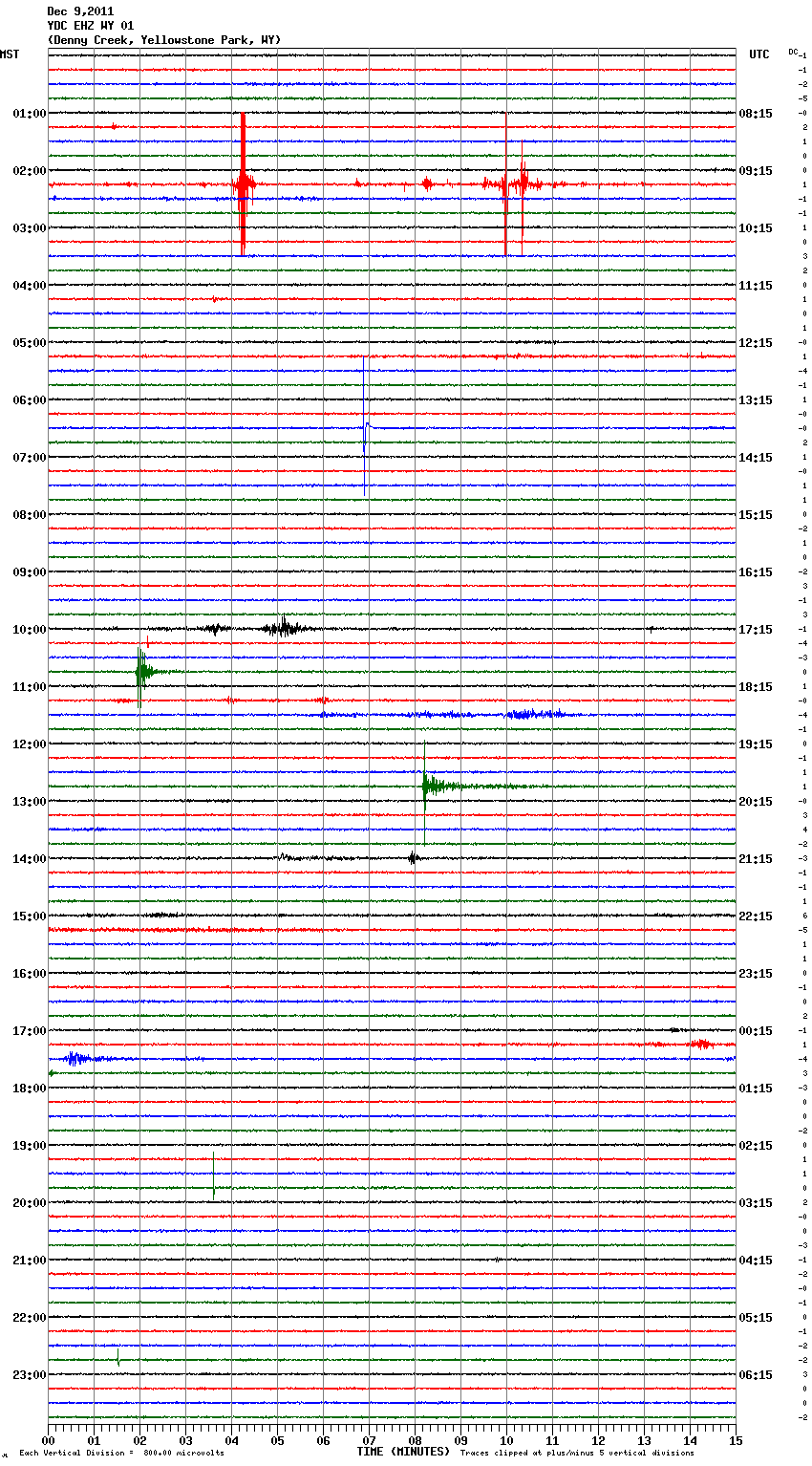Select minute 15 on the bottom axis
812x1466 pixels.
pos(736,1440)
